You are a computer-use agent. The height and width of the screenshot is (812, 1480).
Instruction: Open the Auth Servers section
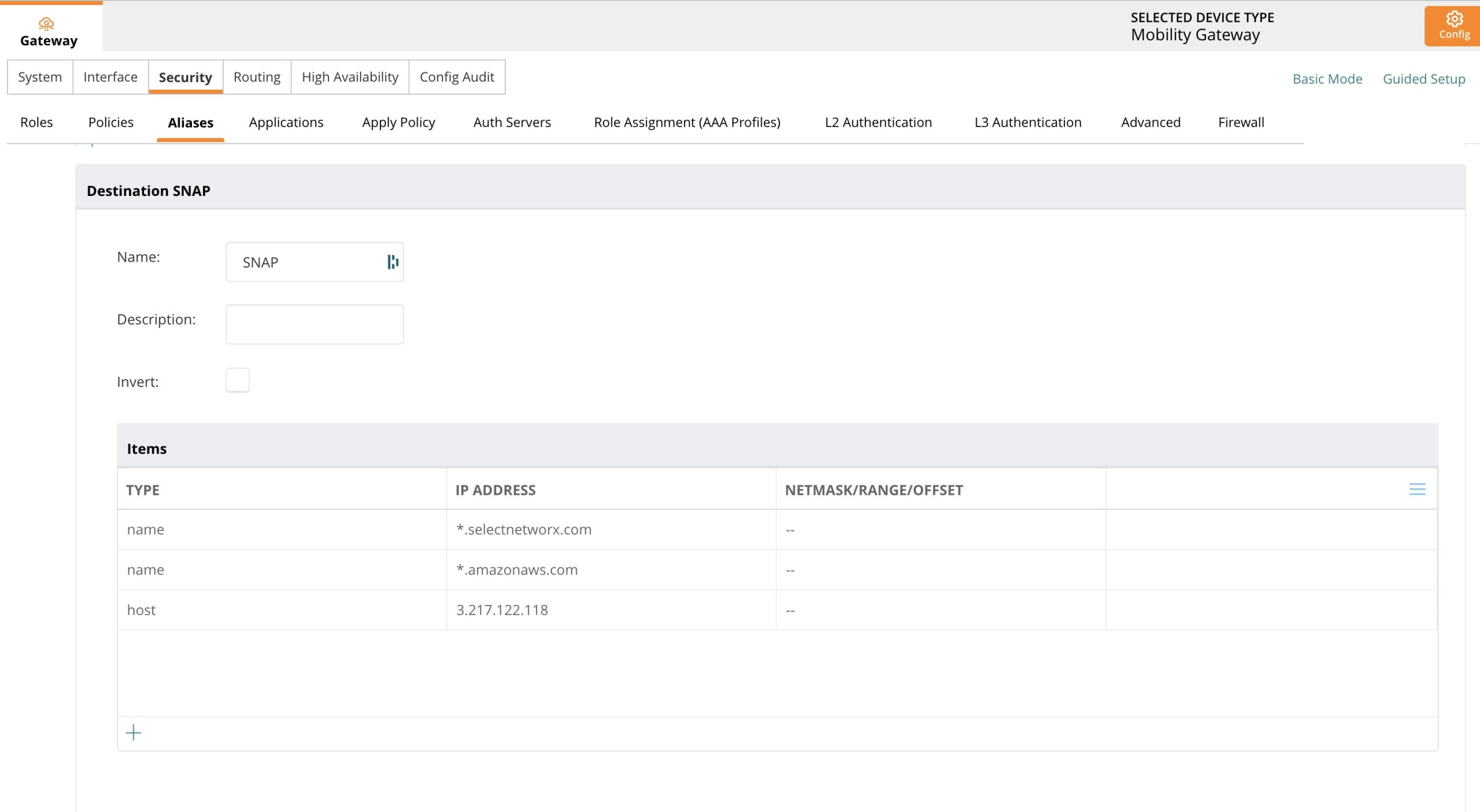pyautogui.click(x=512, y=123)
